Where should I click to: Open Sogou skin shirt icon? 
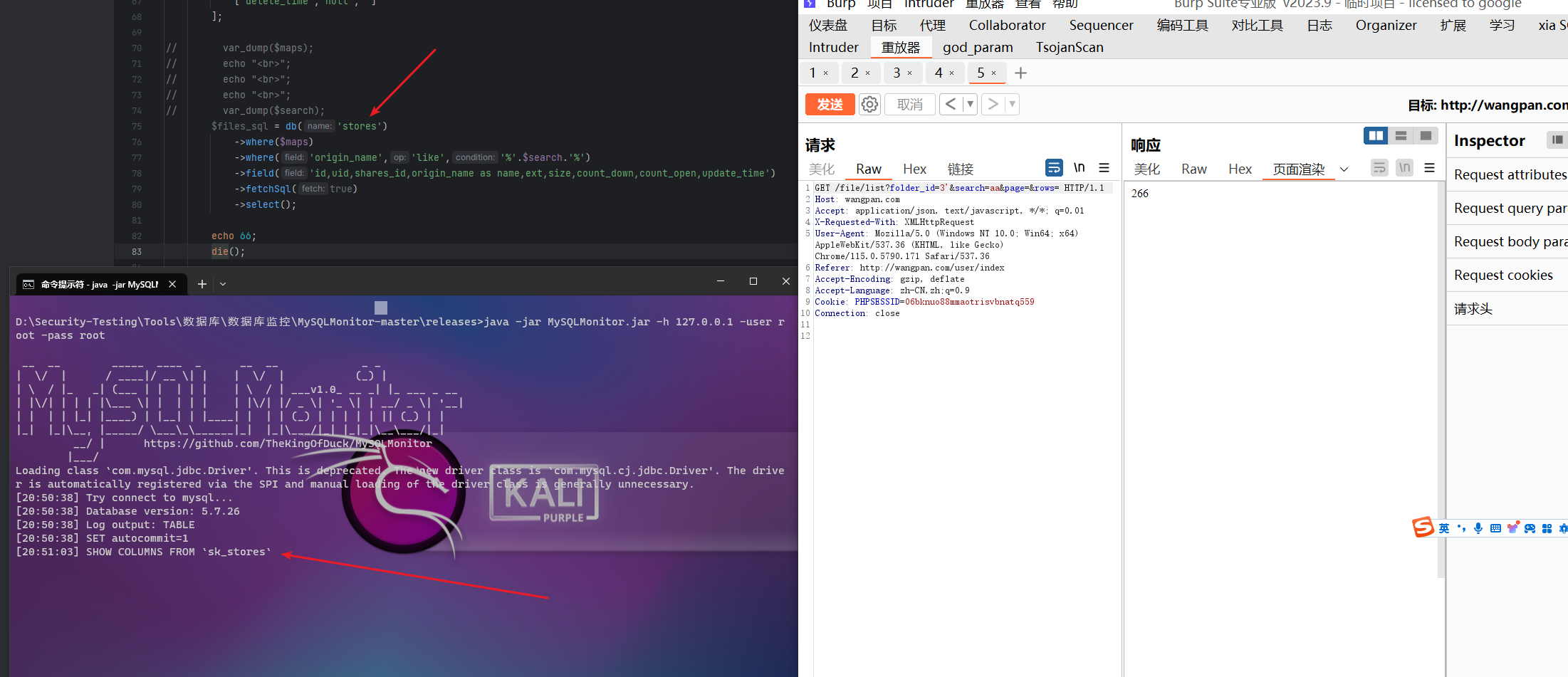point(1512,528)
